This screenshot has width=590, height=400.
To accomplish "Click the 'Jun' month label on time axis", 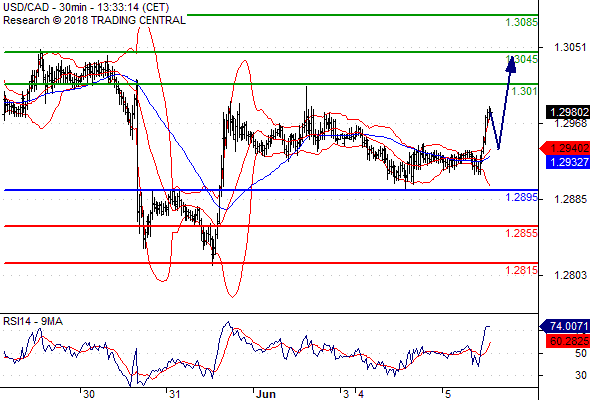I will point(266,394).
